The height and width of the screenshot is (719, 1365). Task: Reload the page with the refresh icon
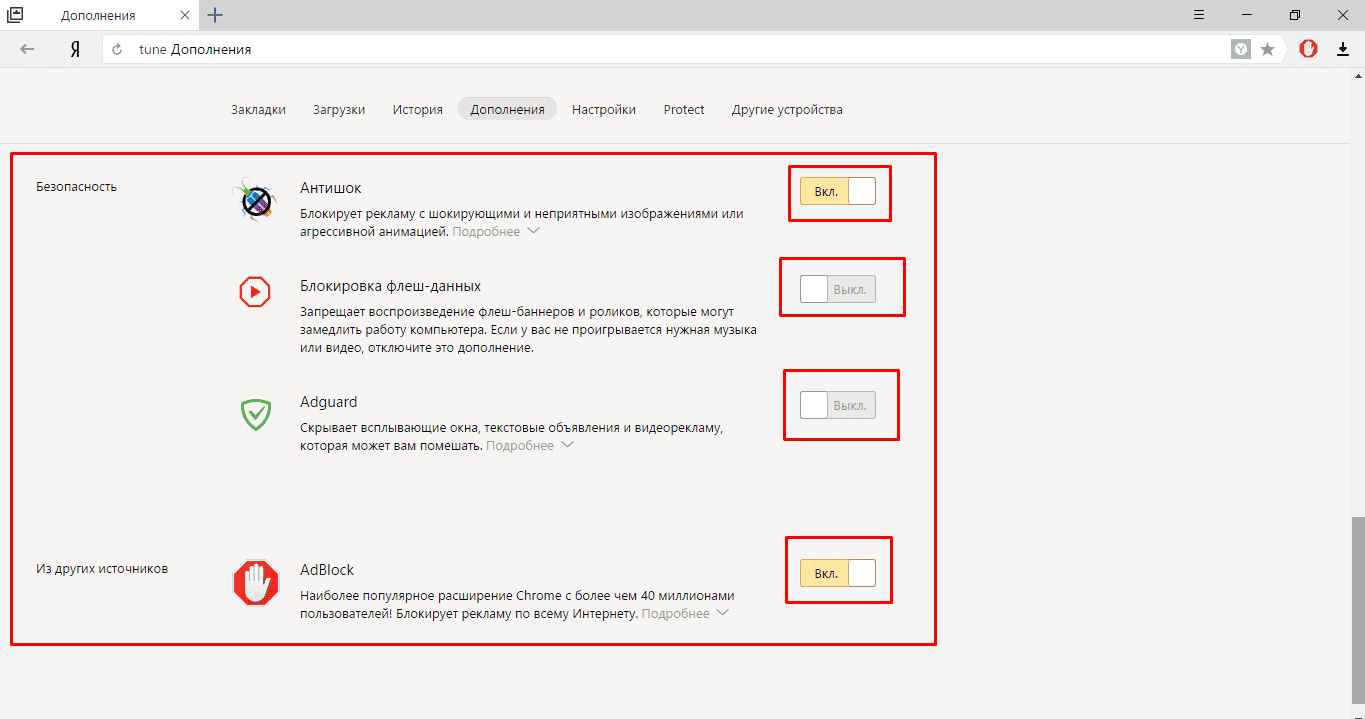118,49
